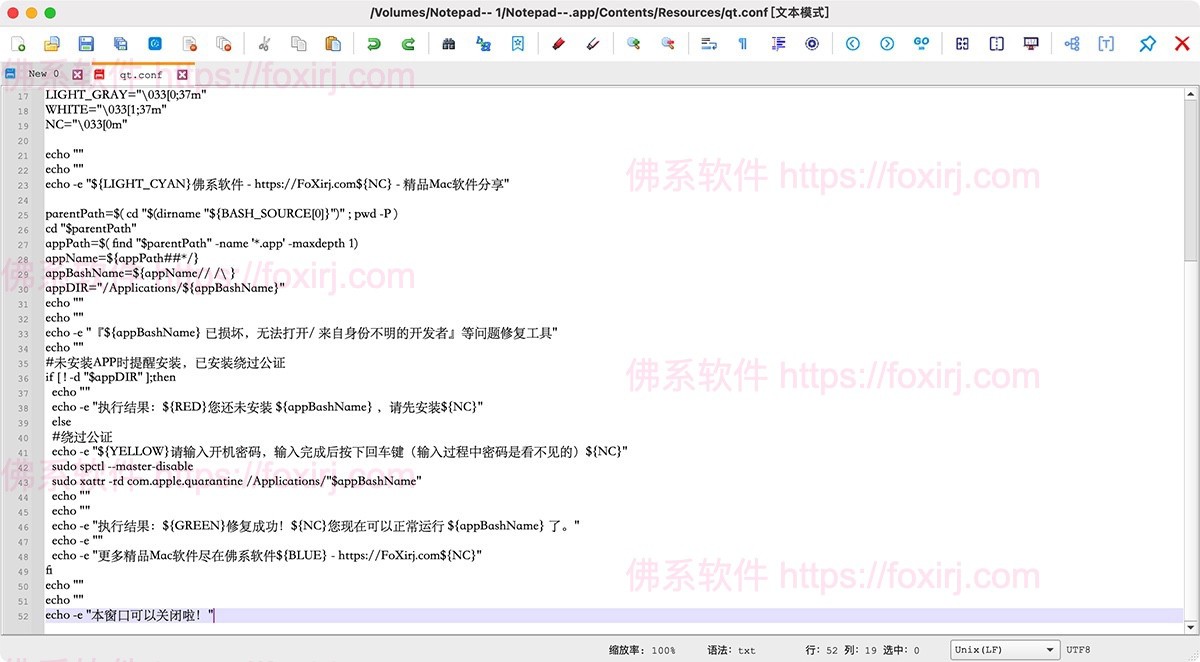
Task: Open the Unix(LF) line-ending dropdown
Action: click(x=1003, y=649)
